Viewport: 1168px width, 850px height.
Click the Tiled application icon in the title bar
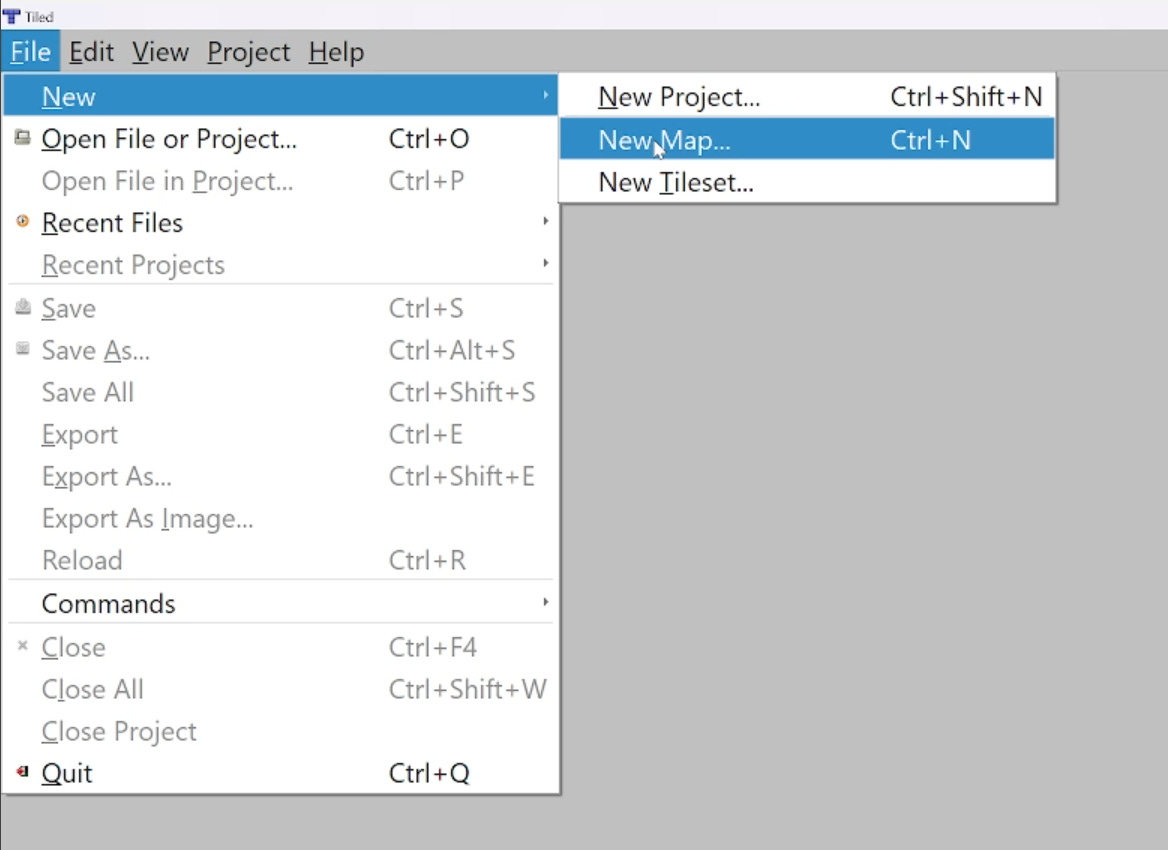coord(10,15)
